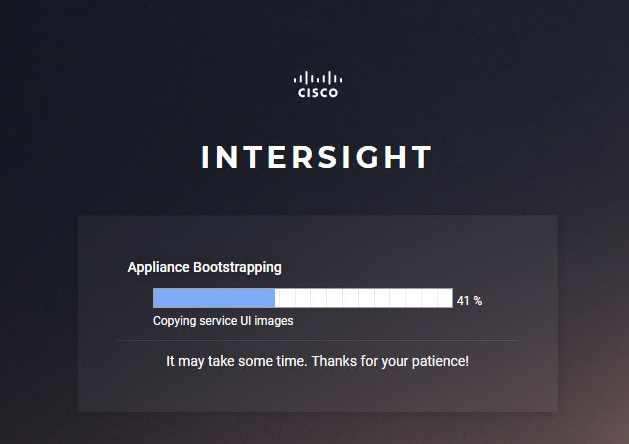Click the first letter 'I' of INTERSIGHT

[x=206, y=158]
